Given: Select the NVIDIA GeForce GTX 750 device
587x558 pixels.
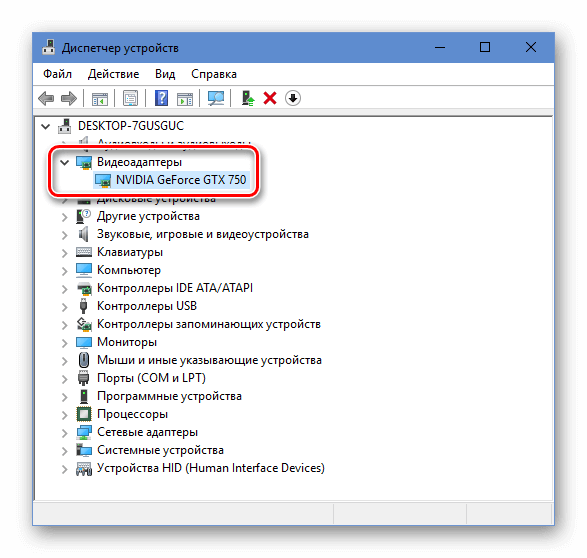Looking at the screenshot, I should coord(181,180).
